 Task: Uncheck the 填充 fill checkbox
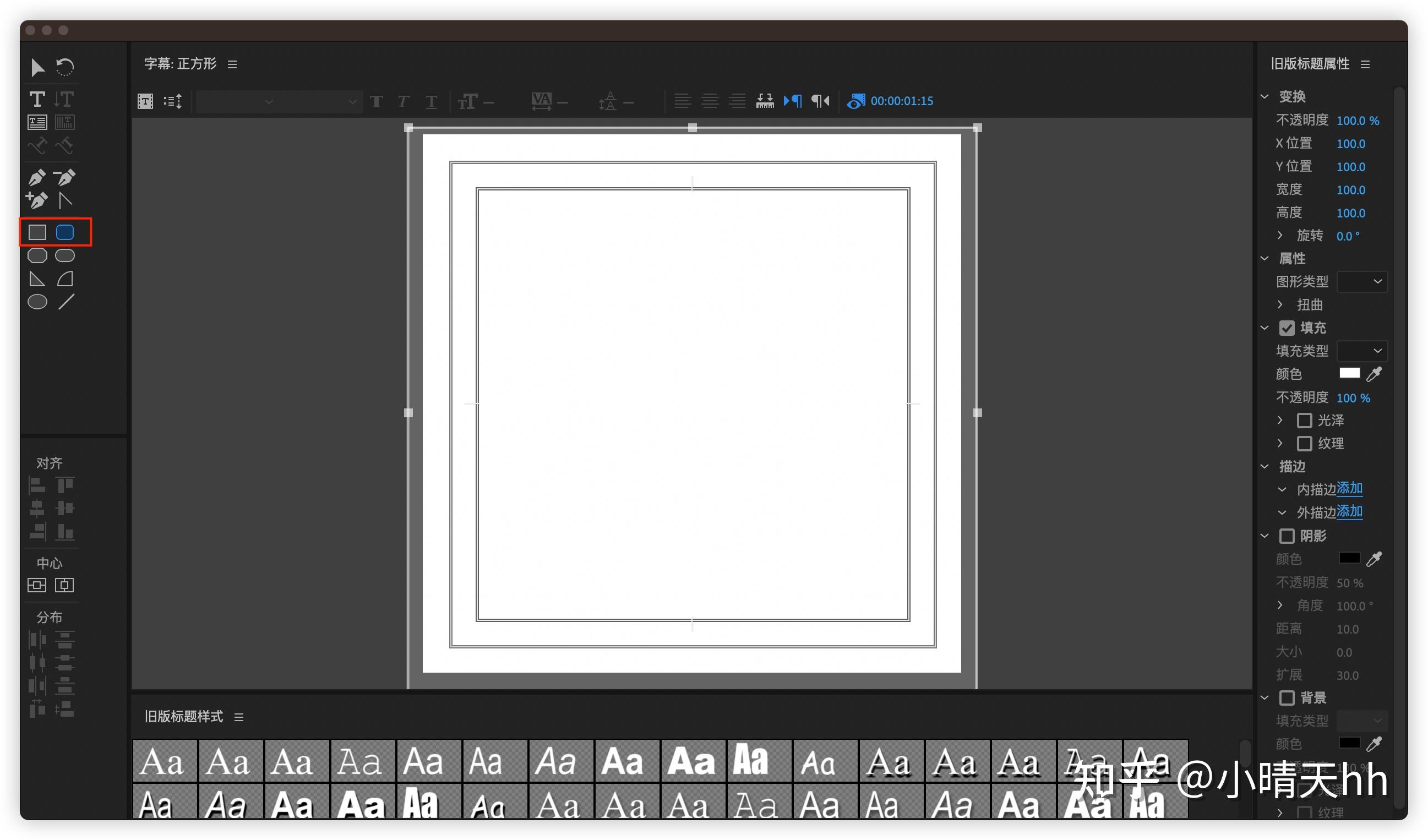pyautogui.click(x=1287, y=328)
